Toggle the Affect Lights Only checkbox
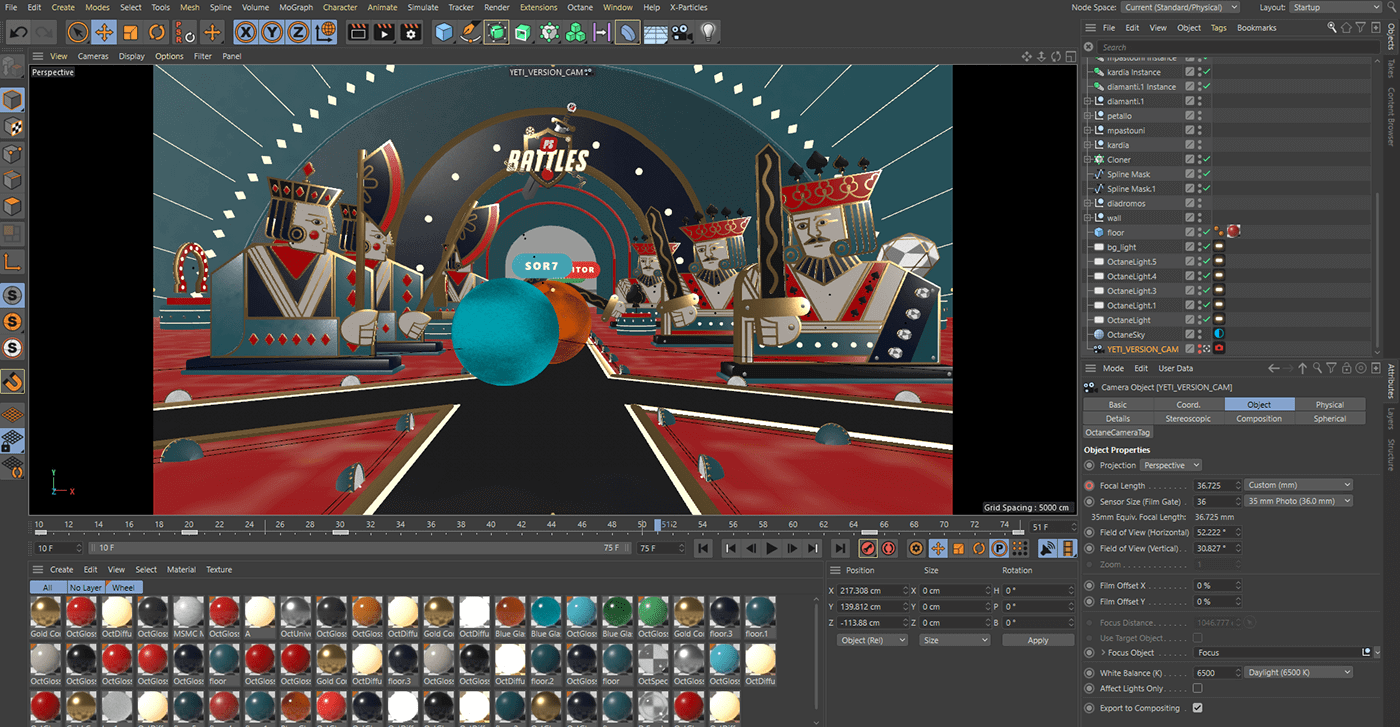This screenshot has width=1400, height=727. pyautogui.click(x=1197, y=688)
